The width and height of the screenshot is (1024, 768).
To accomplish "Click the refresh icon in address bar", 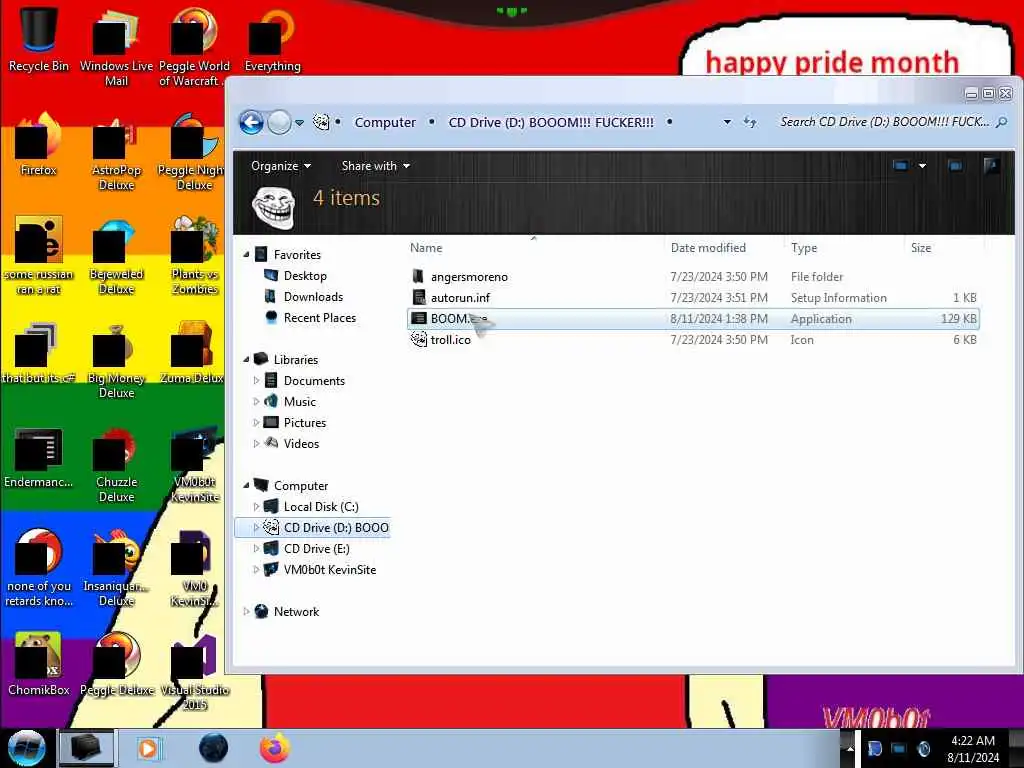I will (750, 122).
